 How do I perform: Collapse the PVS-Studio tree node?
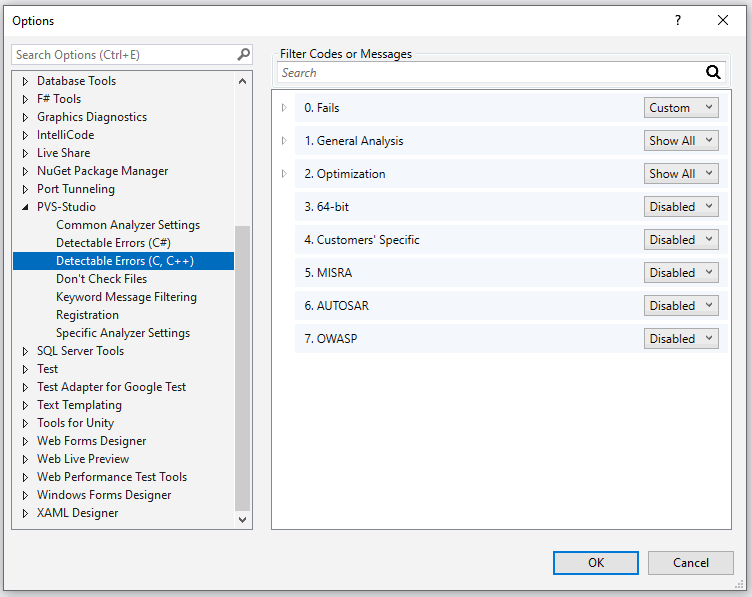pyautogui.click(x=26, y=207)
